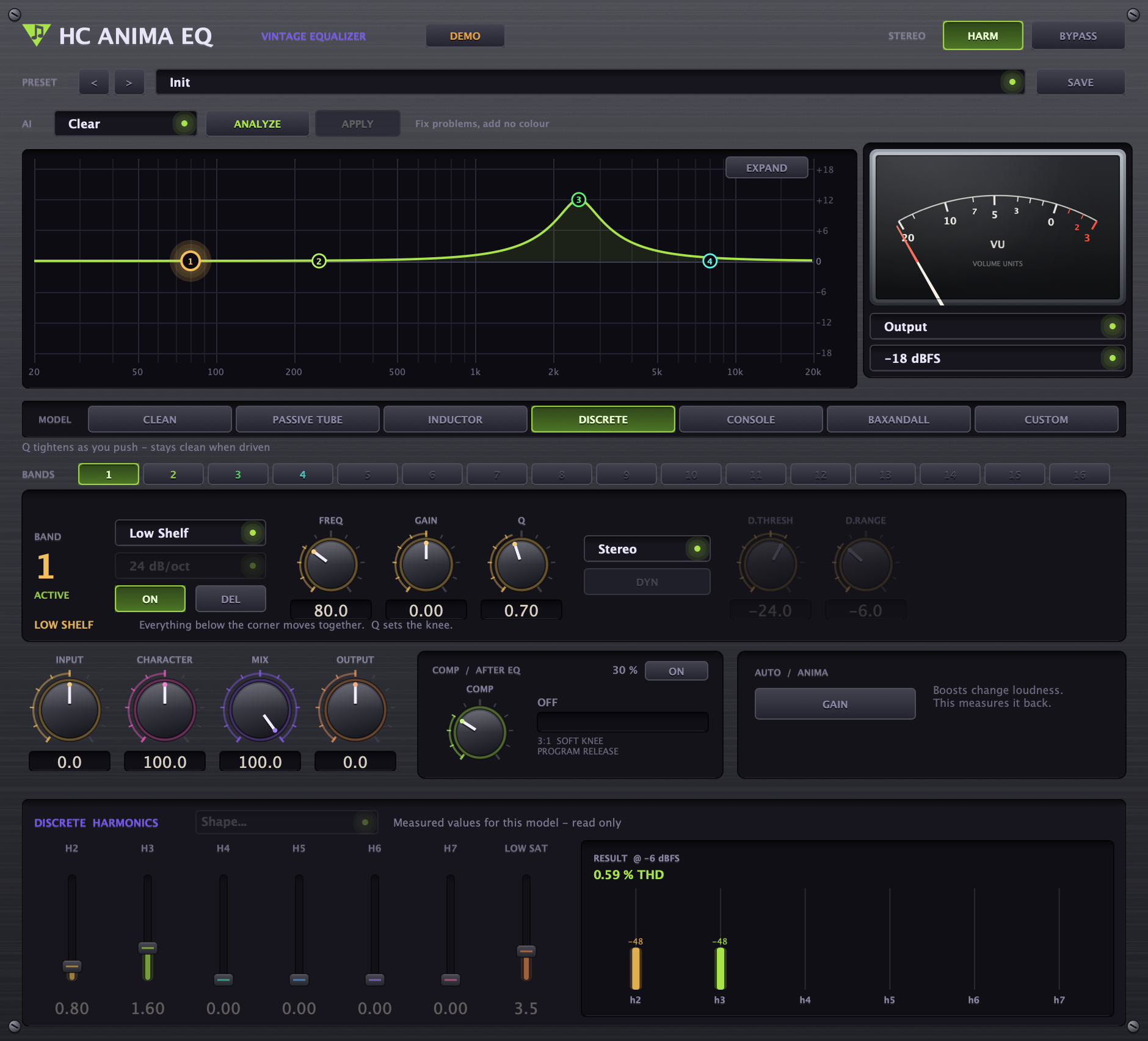Select the CONSOLE model
1148x1041 pixels.
click(x=751, y=420)
